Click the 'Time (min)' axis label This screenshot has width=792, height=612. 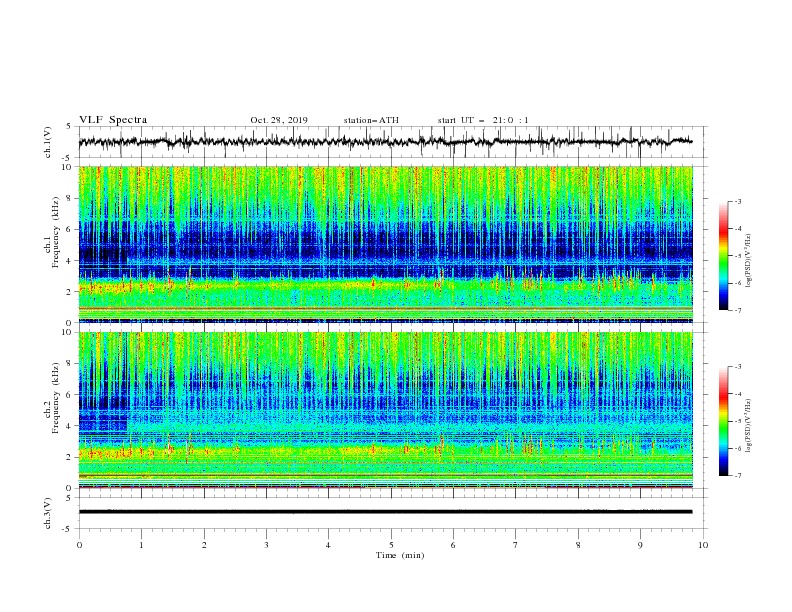[x=400, y=555]
